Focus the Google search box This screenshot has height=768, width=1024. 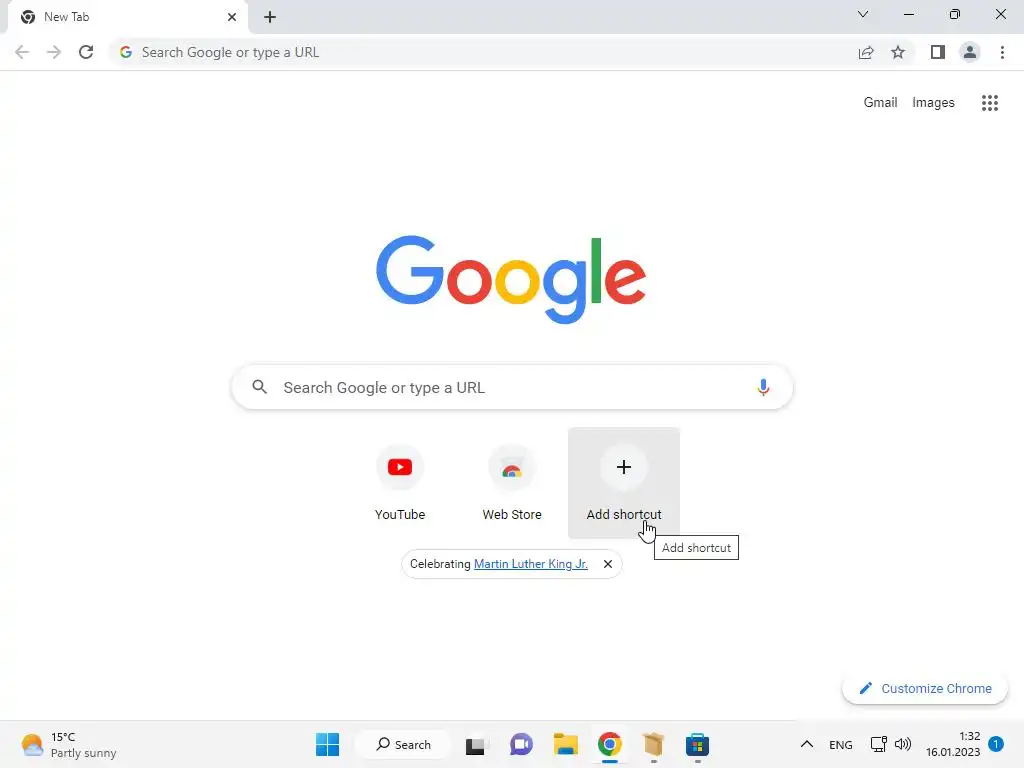click(x=512, y=387)
